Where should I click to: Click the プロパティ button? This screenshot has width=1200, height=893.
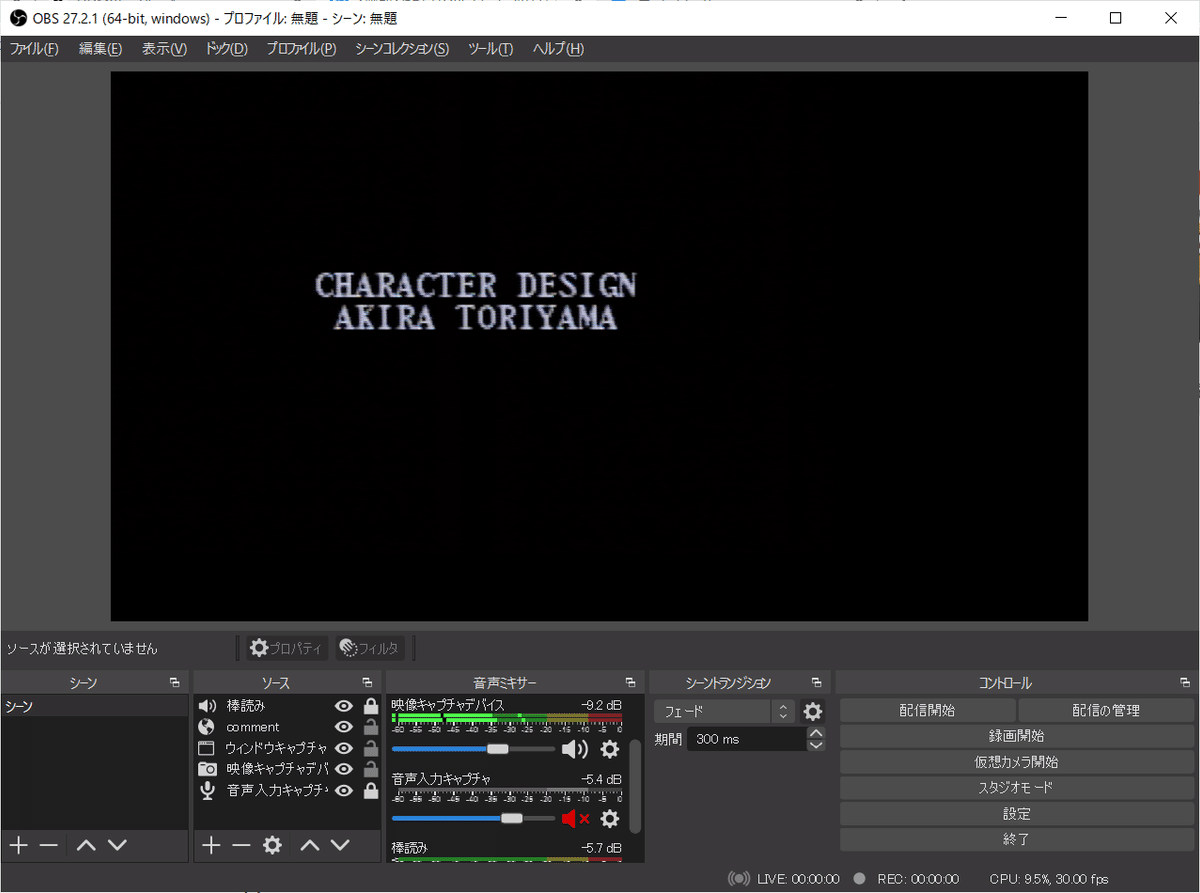(287, 649)
